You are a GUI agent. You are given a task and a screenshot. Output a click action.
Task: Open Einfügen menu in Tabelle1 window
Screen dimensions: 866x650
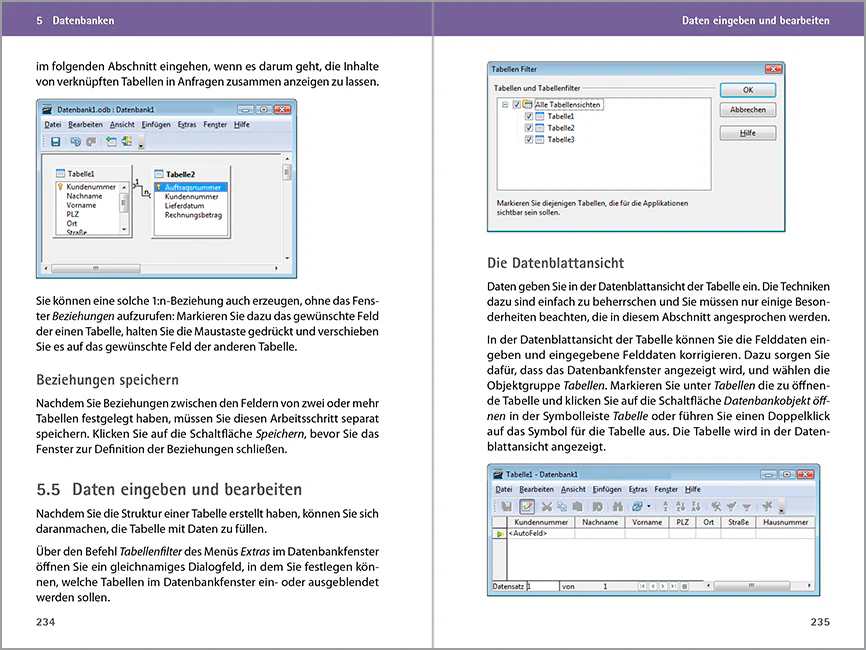pos(606,490)
